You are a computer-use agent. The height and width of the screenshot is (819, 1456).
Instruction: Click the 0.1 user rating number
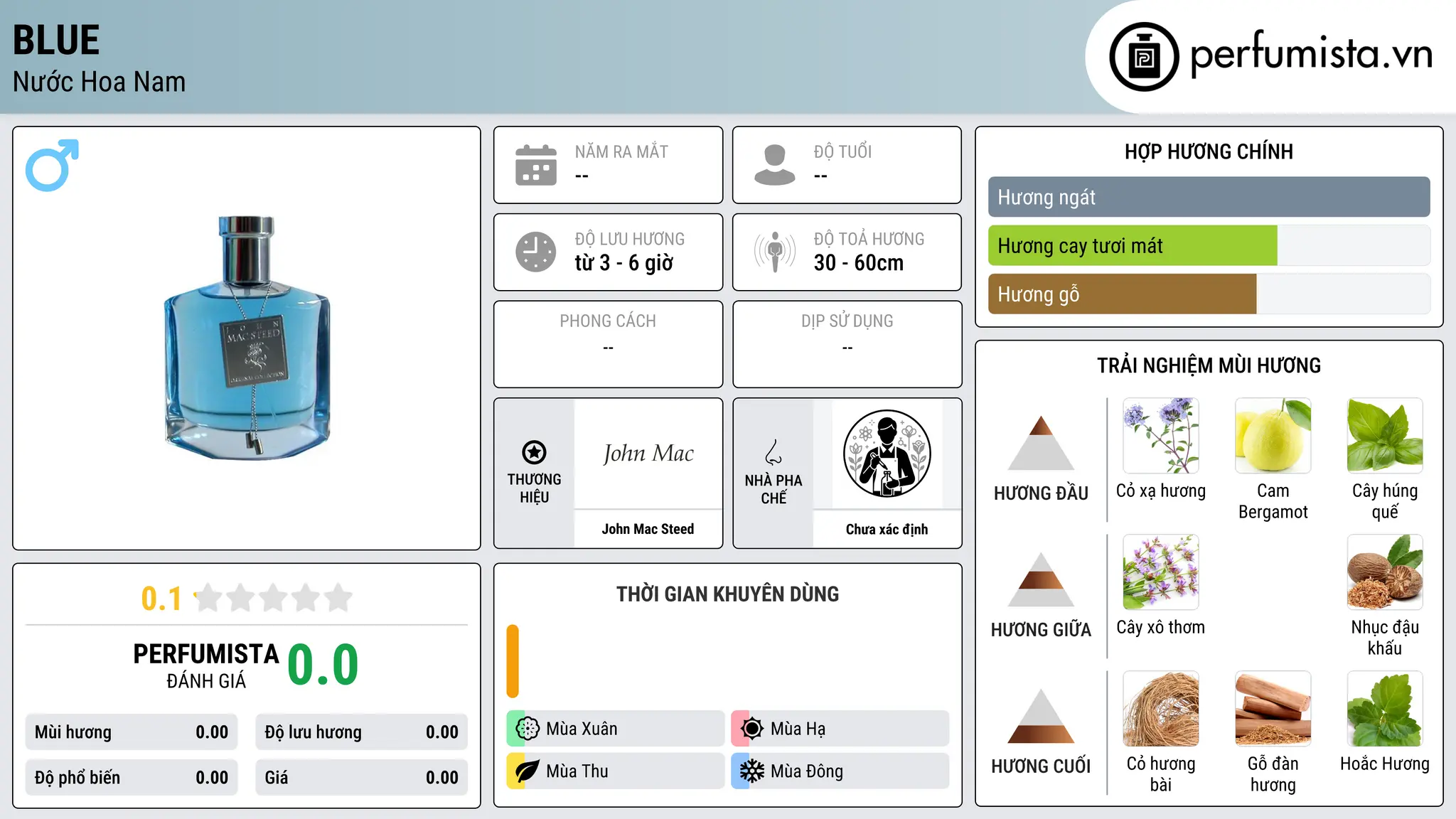pos(161,599)
